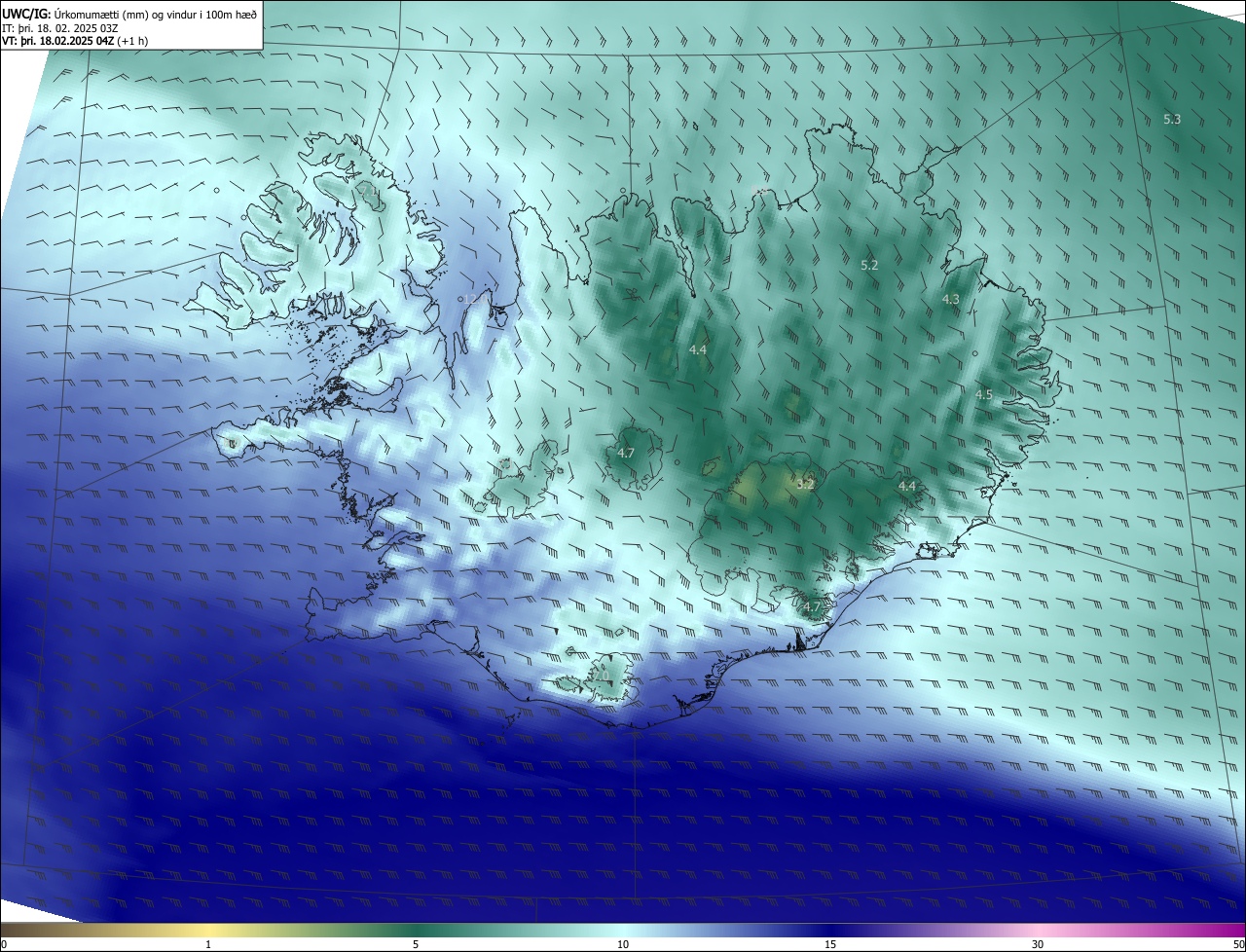The width and height of the screenshot is (1246, 952).
Task: Click the '10' tick on the colour scale
Action: pos(623,944)
